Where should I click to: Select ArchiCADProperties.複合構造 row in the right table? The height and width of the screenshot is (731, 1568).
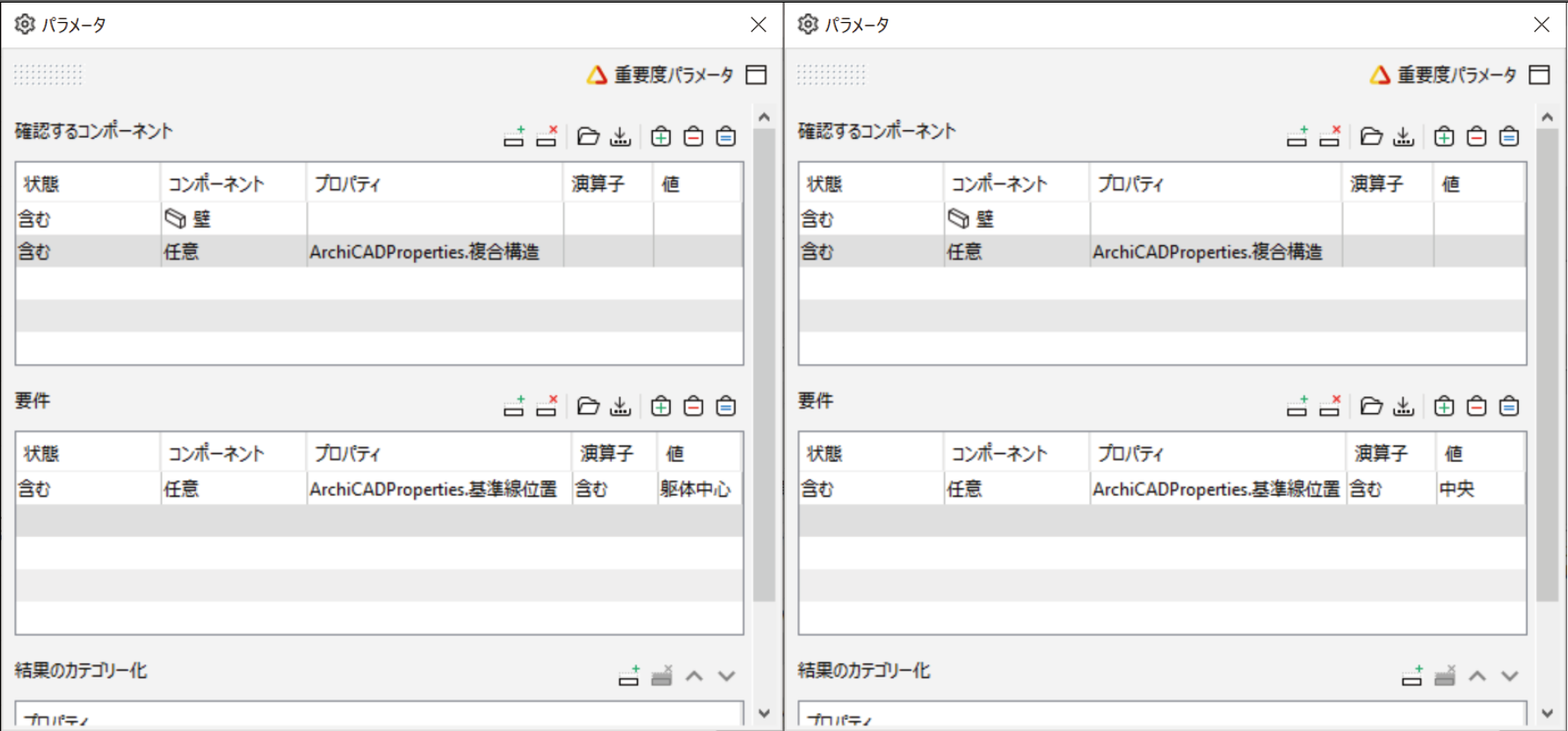1162,251
